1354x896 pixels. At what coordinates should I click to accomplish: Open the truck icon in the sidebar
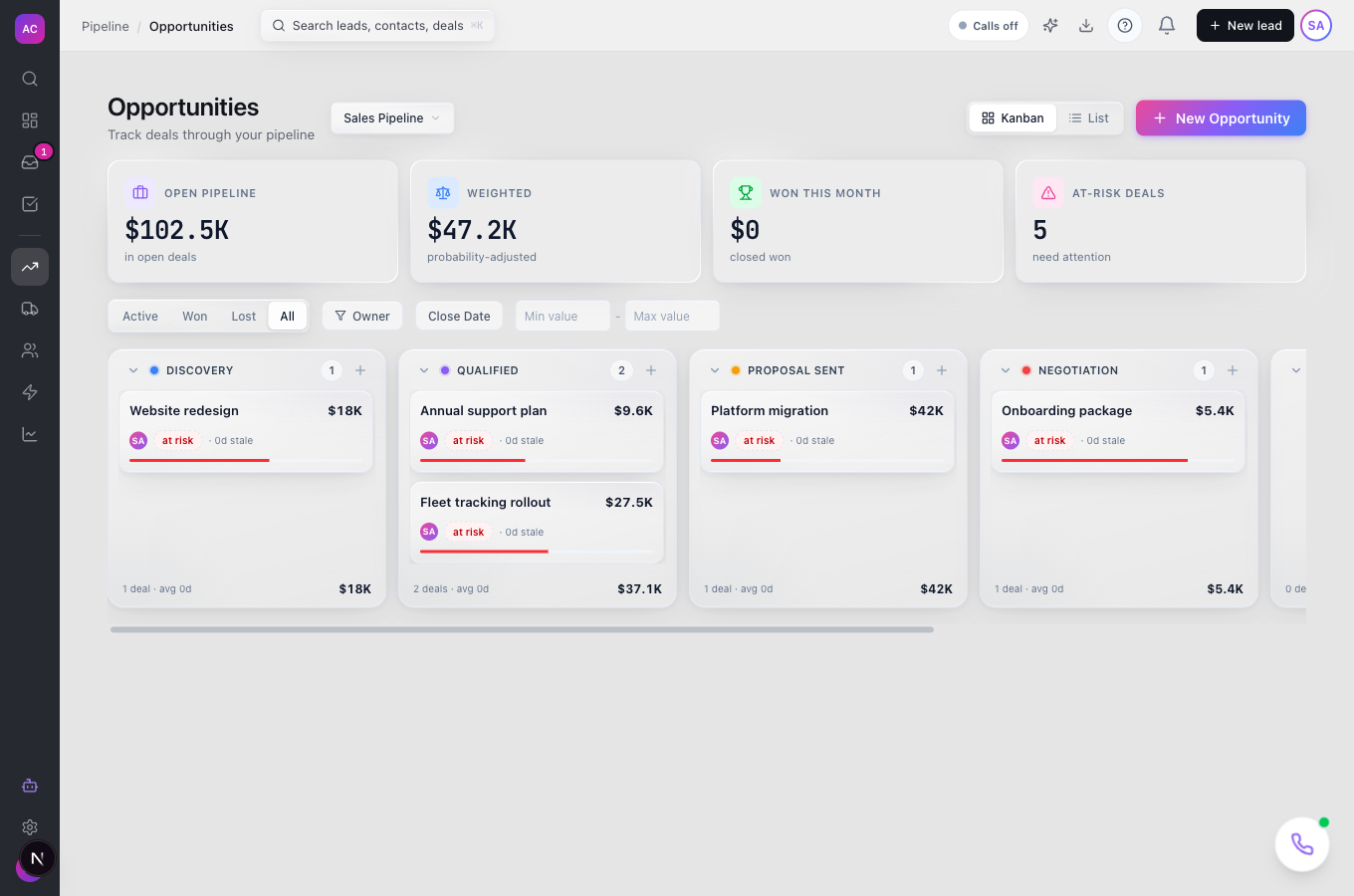coord(30,309)
